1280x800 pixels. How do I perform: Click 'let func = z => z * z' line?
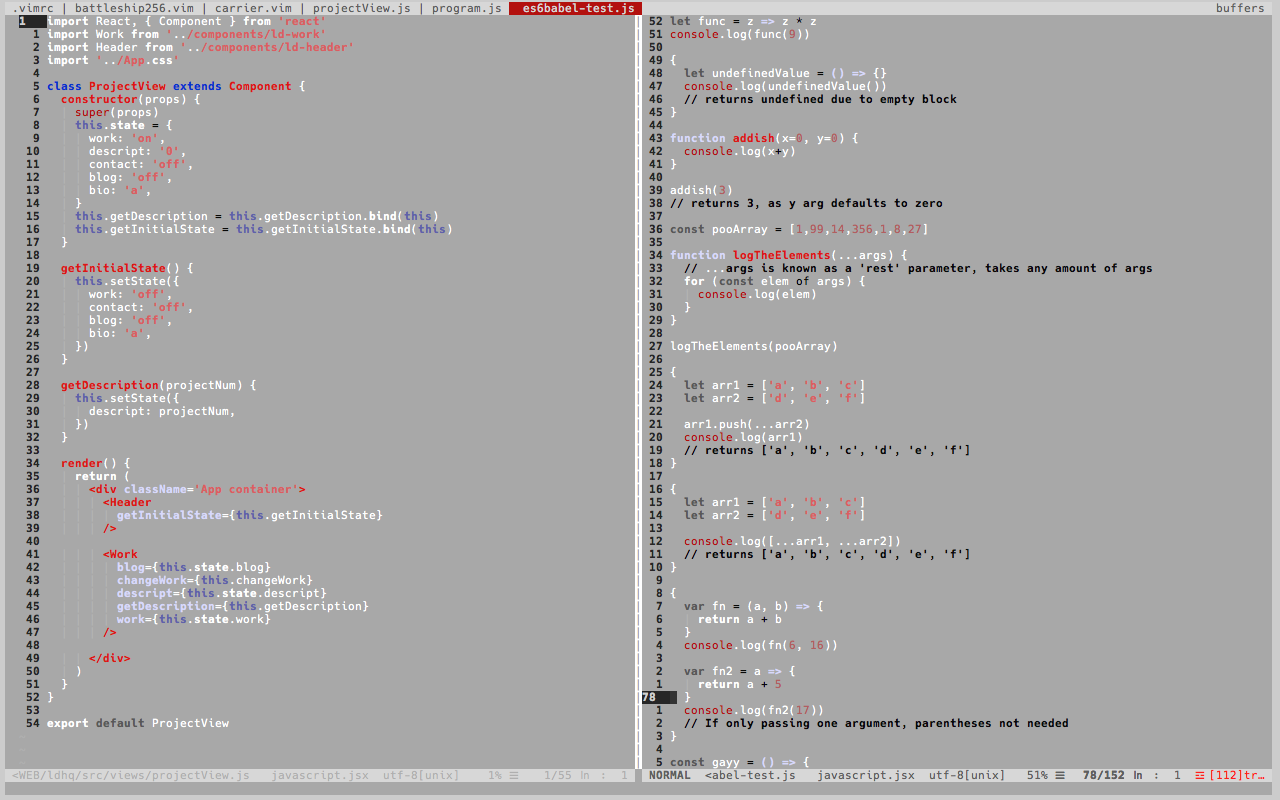coord(743,21)
